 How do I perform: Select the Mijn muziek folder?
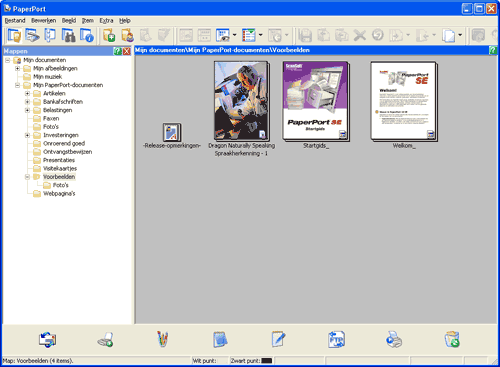click(x=47, y=77)
